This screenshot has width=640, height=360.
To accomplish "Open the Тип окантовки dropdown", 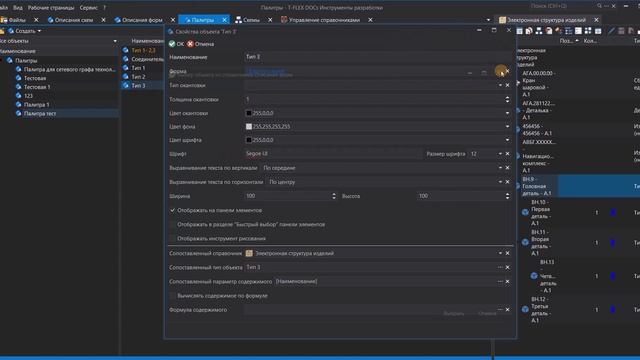I will pos(500,85).
